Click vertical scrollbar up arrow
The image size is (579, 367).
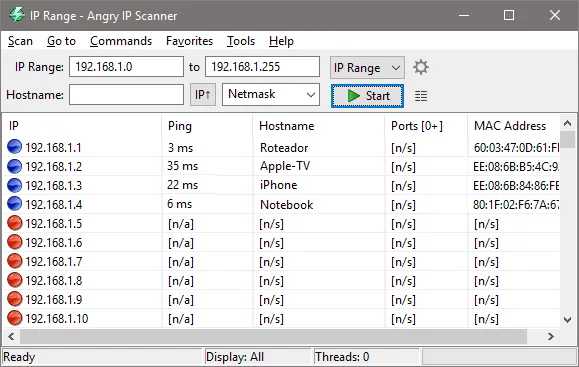click(568, 123)
